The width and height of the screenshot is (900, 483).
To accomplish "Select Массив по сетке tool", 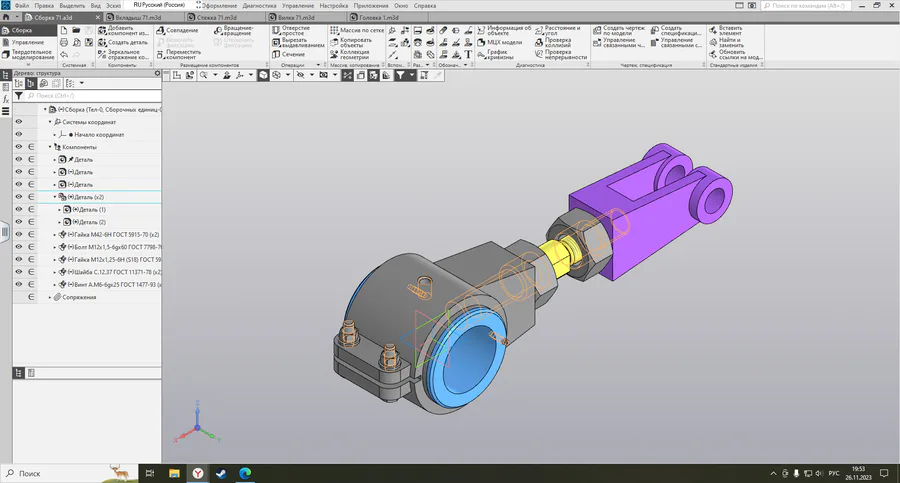I will [x=356, y=30].
